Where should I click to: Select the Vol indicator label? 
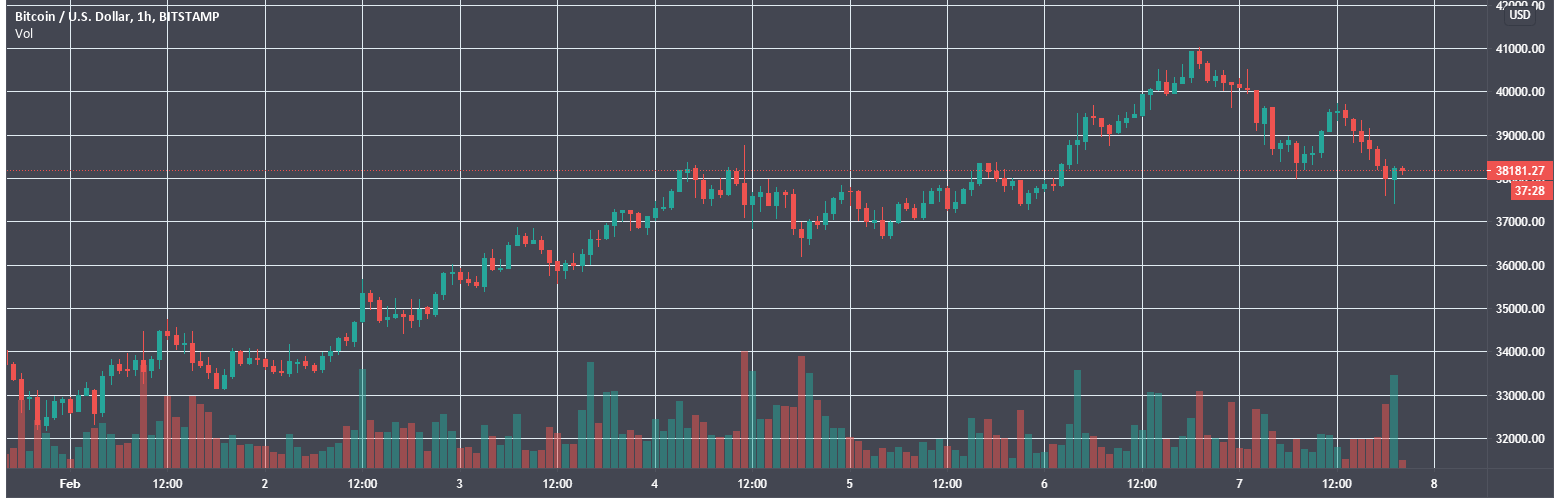pos(23,34)
